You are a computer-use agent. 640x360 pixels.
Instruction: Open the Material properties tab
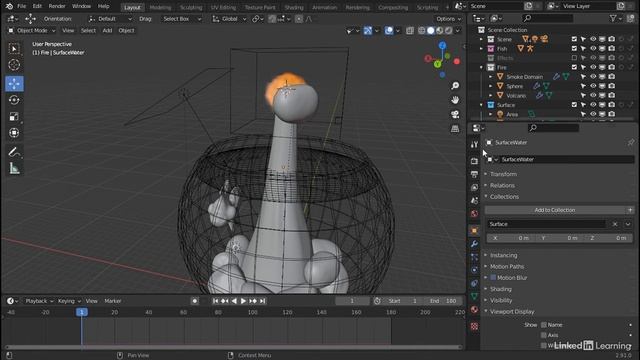click(x=474, y=309)
